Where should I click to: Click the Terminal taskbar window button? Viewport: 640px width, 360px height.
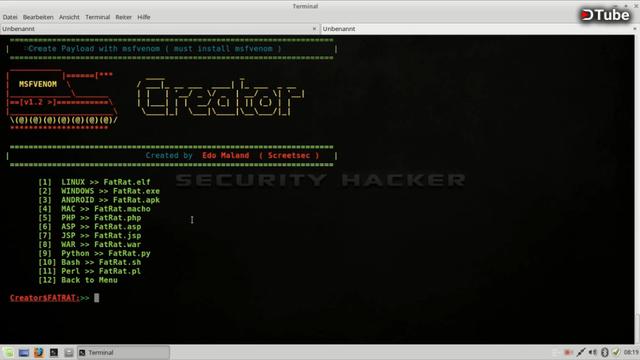click(x=123, y=352)
